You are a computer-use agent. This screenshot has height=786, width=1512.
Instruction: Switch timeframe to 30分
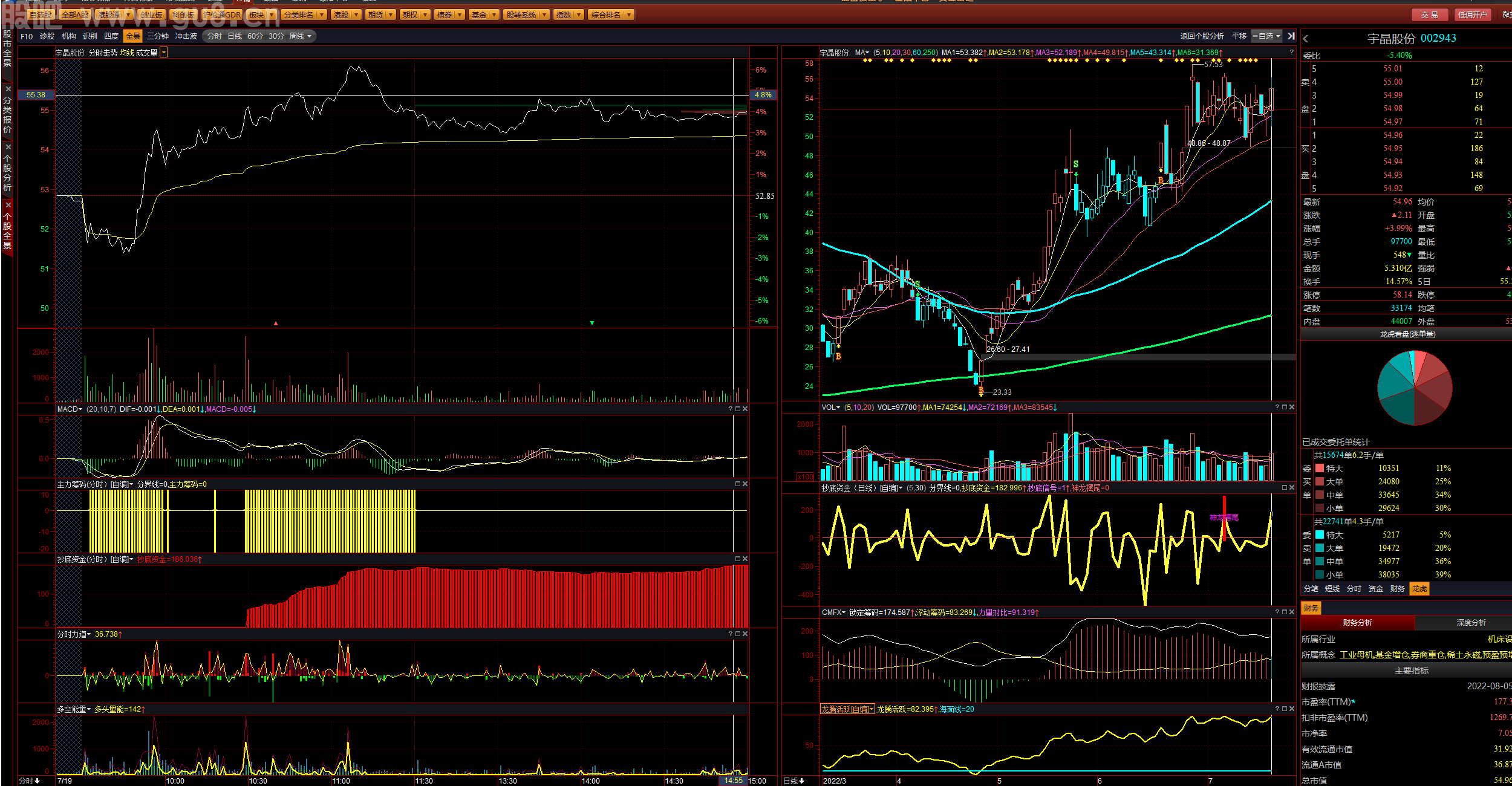[x=276, y=36]
